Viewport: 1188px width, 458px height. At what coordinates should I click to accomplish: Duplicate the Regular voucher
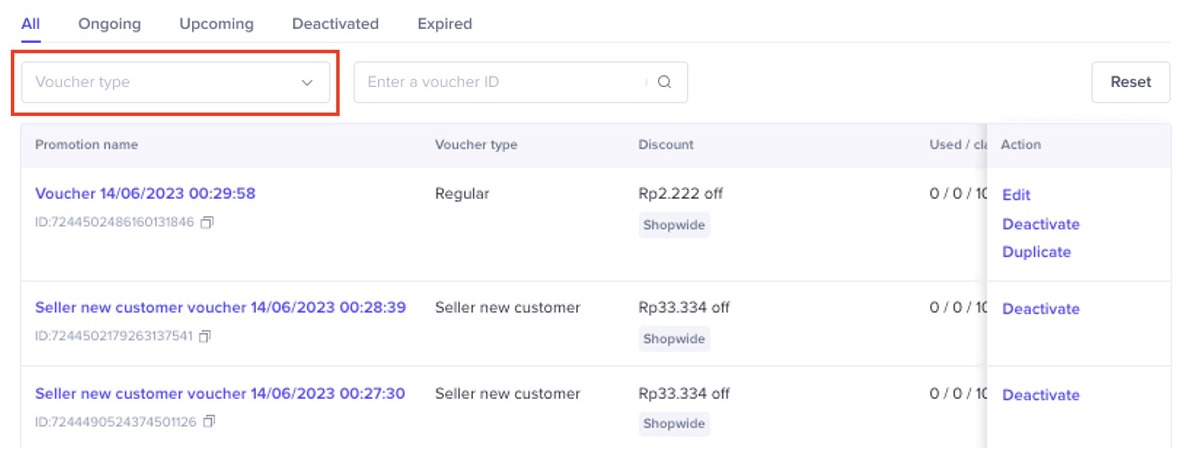pyautogui.click(x=1036, y=252)
